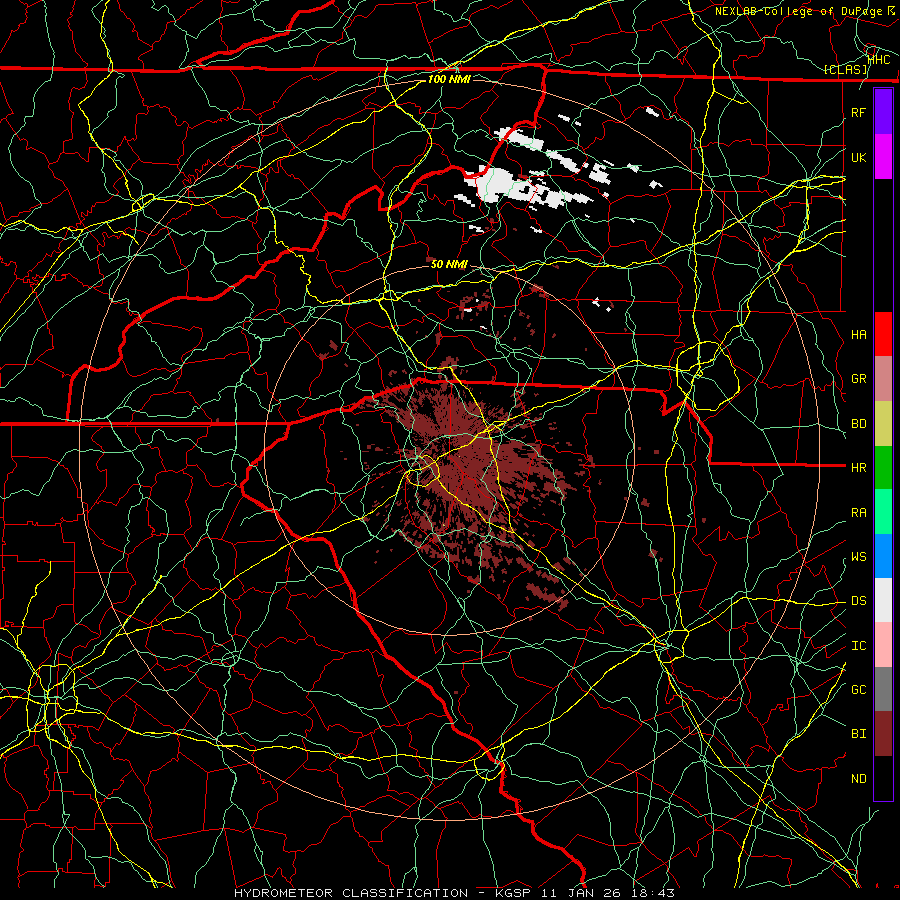Image resolution: width=900 pixels, height=900 pixels.
Task: Click the HA red legend swatch
Action: pos(883,334)
